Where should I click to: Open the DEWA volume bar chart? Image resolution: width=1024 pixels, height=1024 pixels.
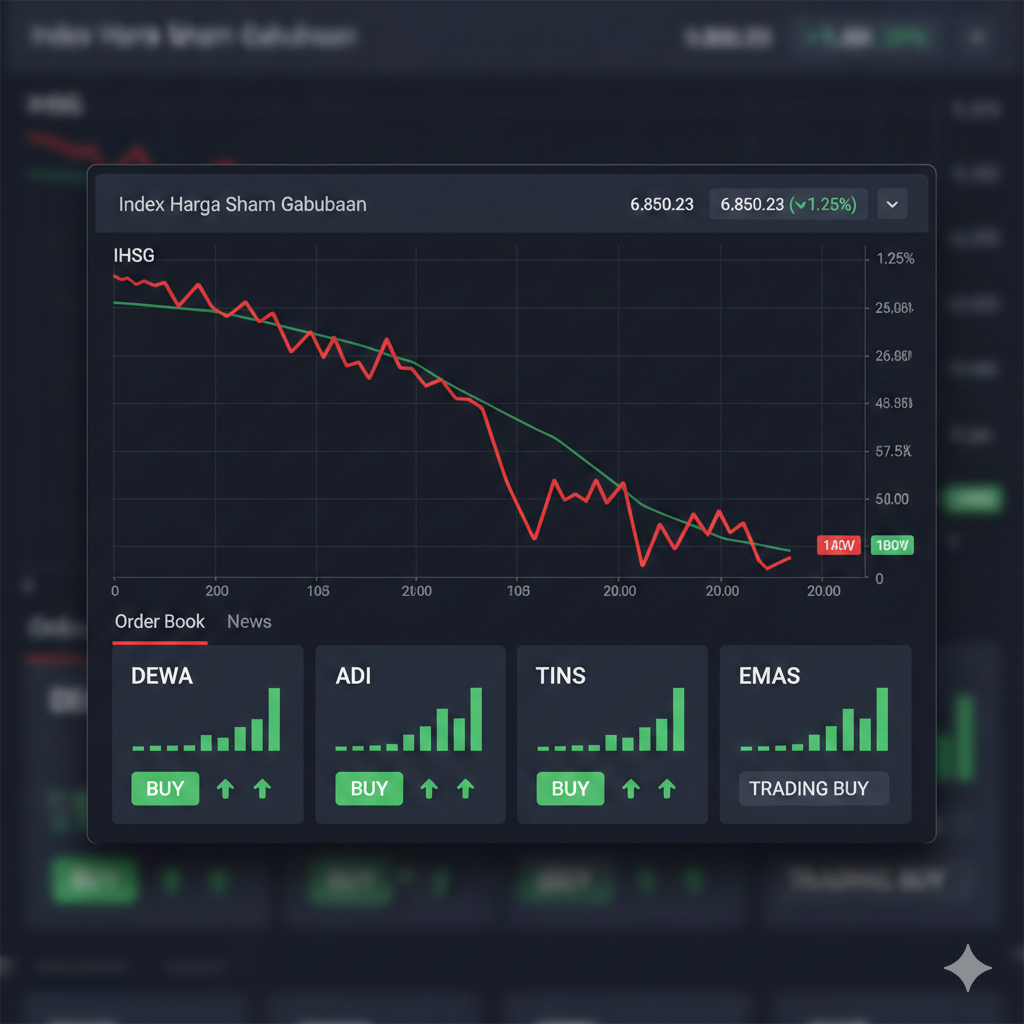click(x=206, y=719)
